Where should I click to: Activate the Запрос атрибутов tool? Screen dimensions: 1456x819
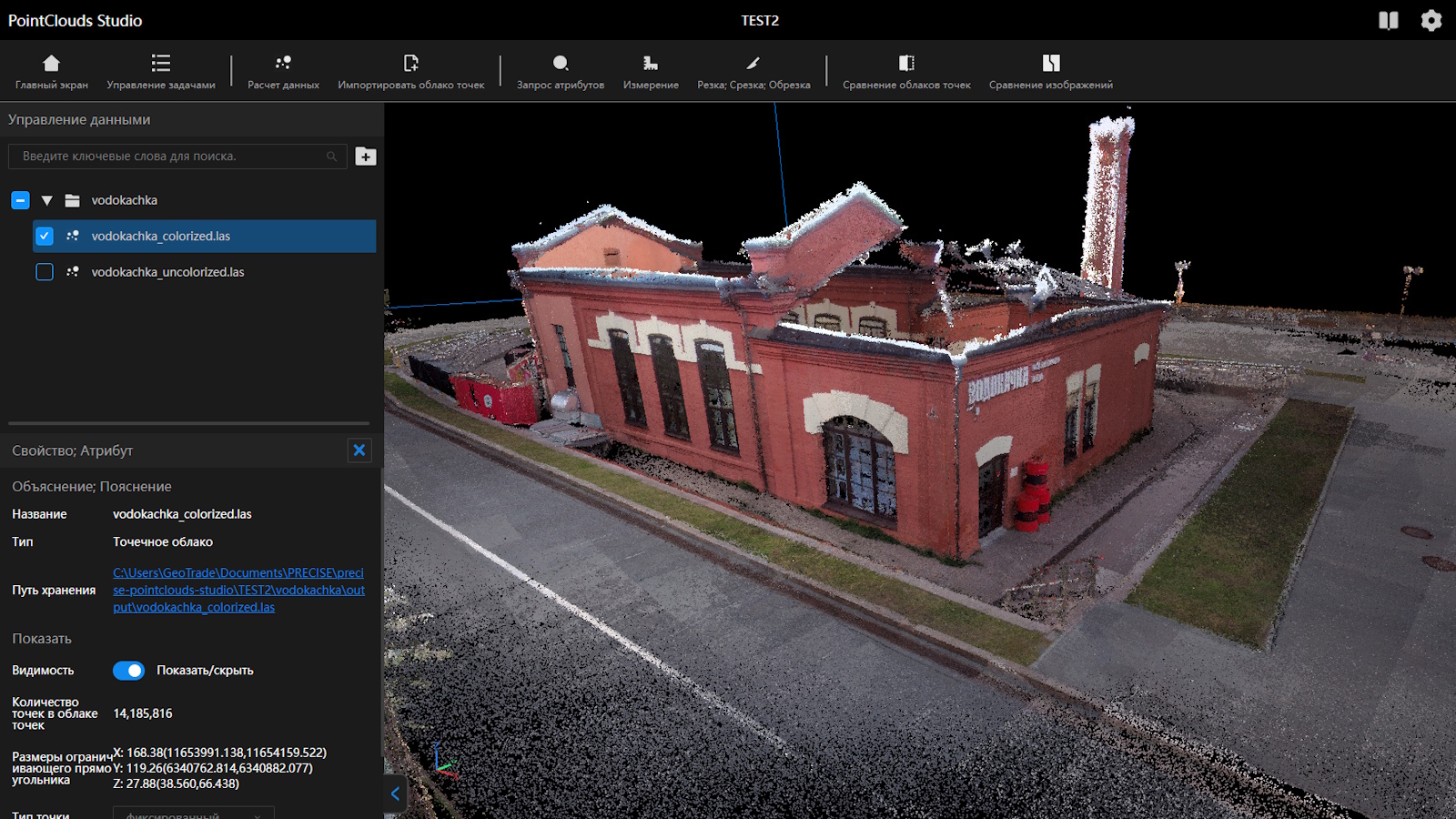point(560,71)
